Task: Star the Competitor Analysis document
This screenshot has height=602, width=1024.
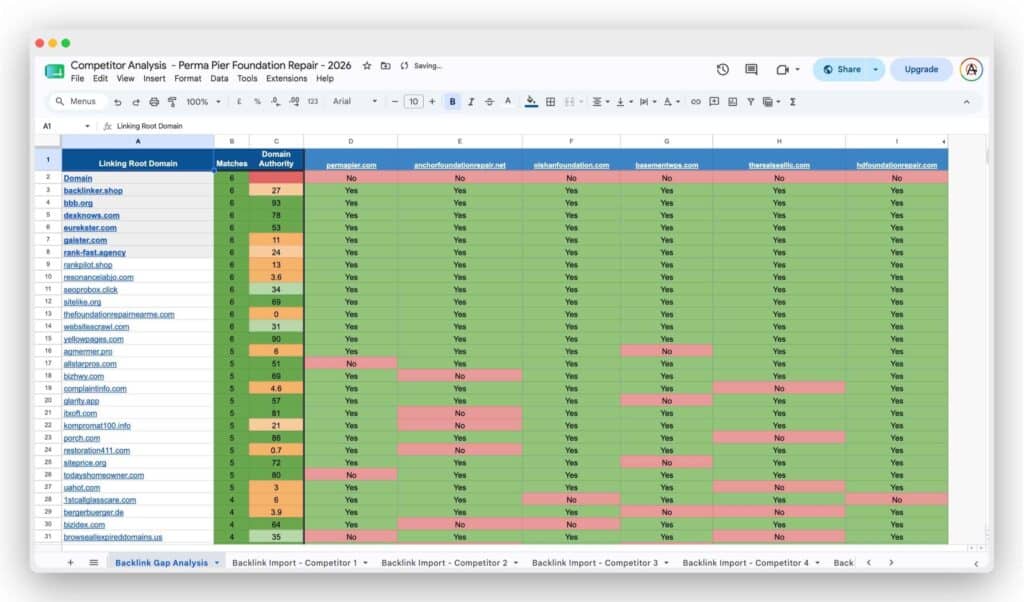Action: pos(367,65)
